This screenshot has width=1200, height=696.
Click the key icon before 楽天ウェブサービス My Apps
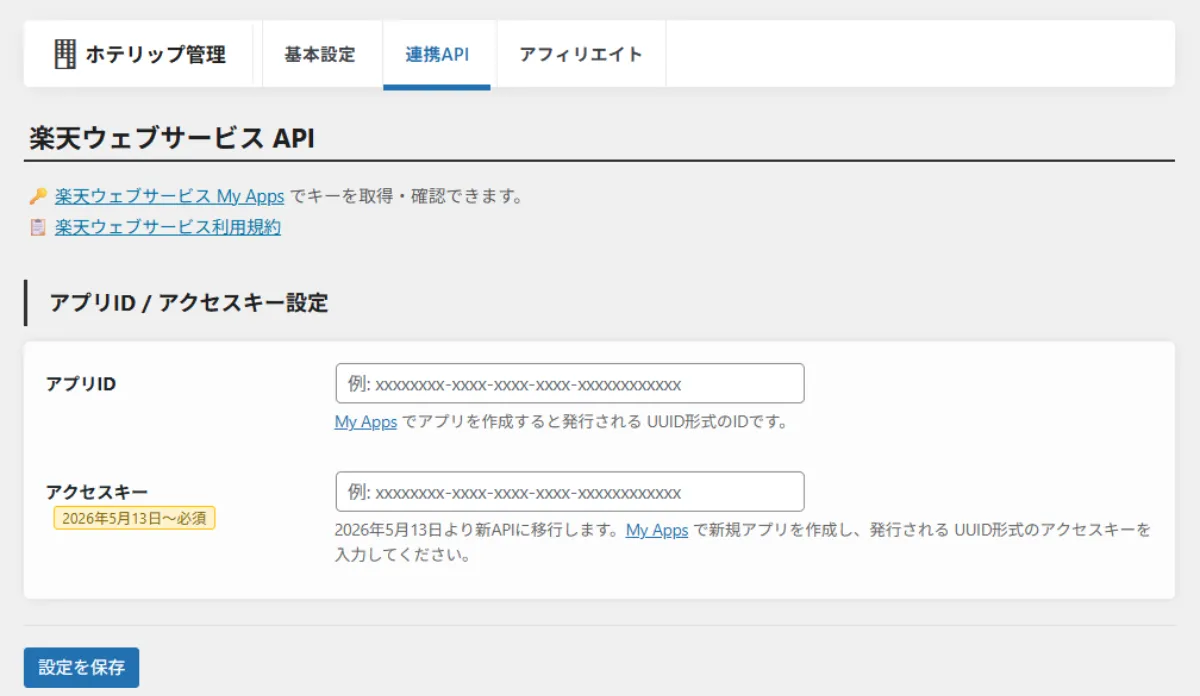tap(37, 196)
